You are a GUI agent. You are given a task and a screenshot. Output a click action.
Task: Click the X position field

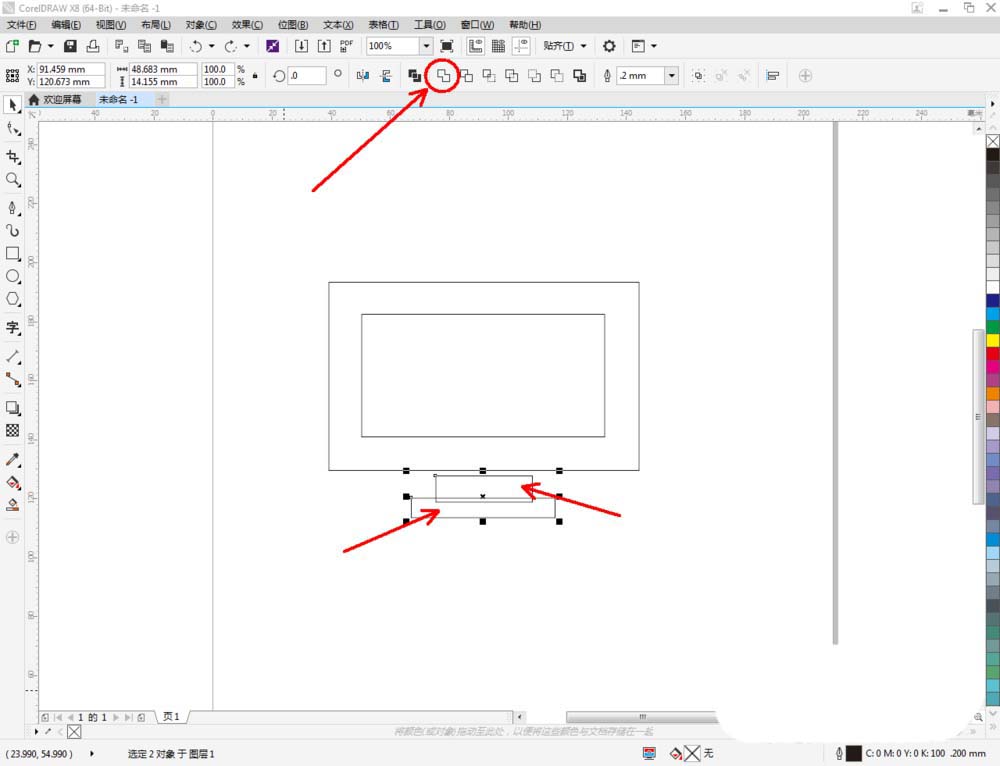[71, 69]
